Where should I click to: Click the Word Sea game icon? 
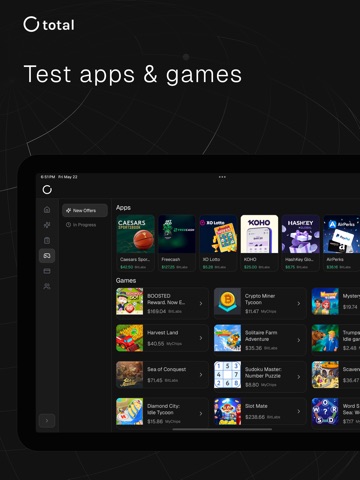[x=325, y=411]
